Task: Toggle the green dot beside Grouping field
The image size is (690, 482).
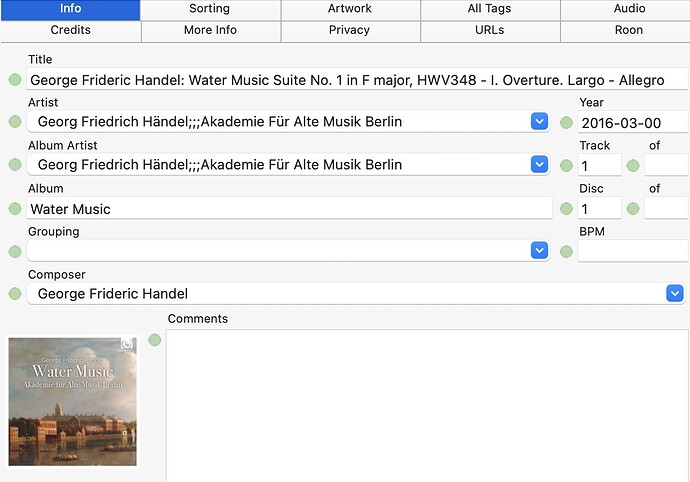Action: pos(14,251)
